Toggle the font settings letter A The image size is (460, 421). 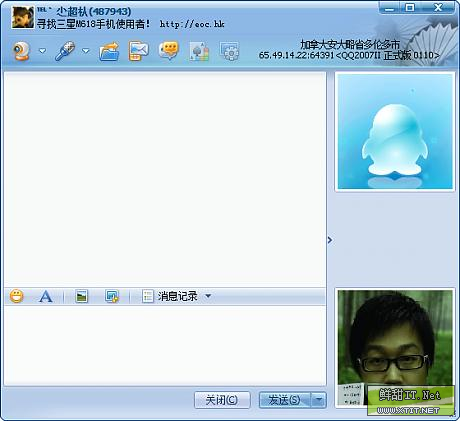coord(45,296)
